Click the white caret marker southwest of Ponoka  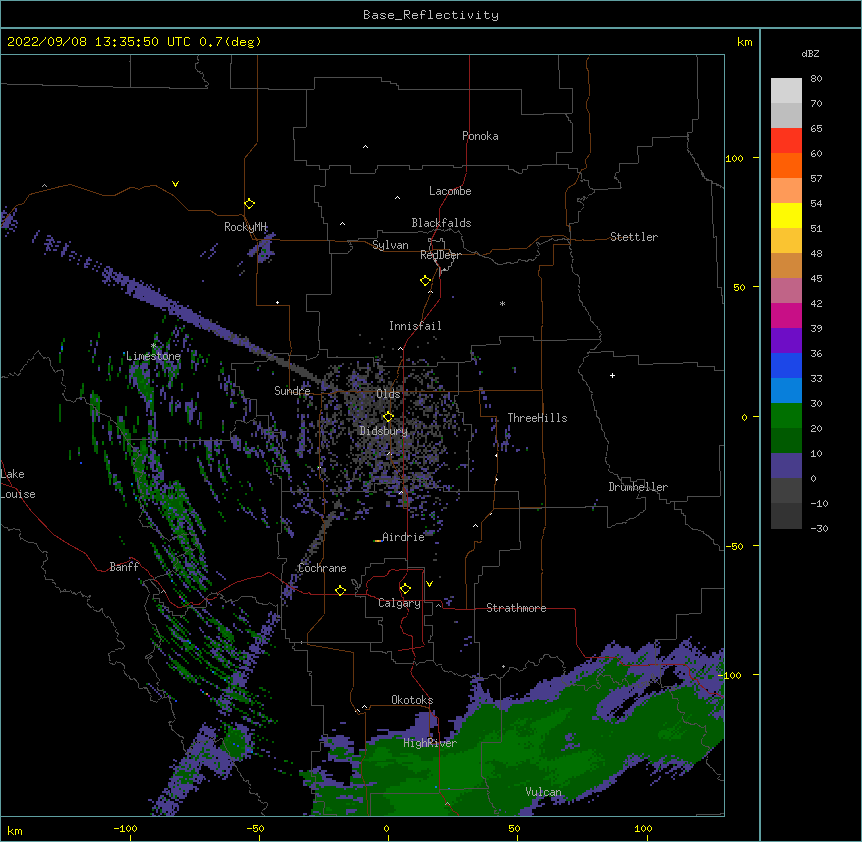coord(365,147)
